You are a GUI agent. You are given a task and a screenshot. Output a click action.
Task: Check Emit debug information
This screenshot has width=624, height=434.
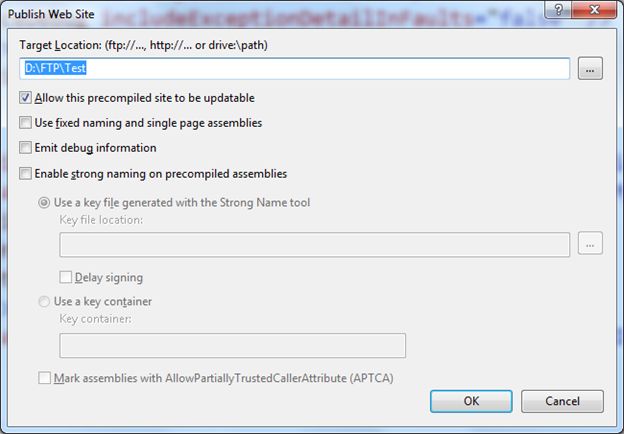click(x=26, y=148)
